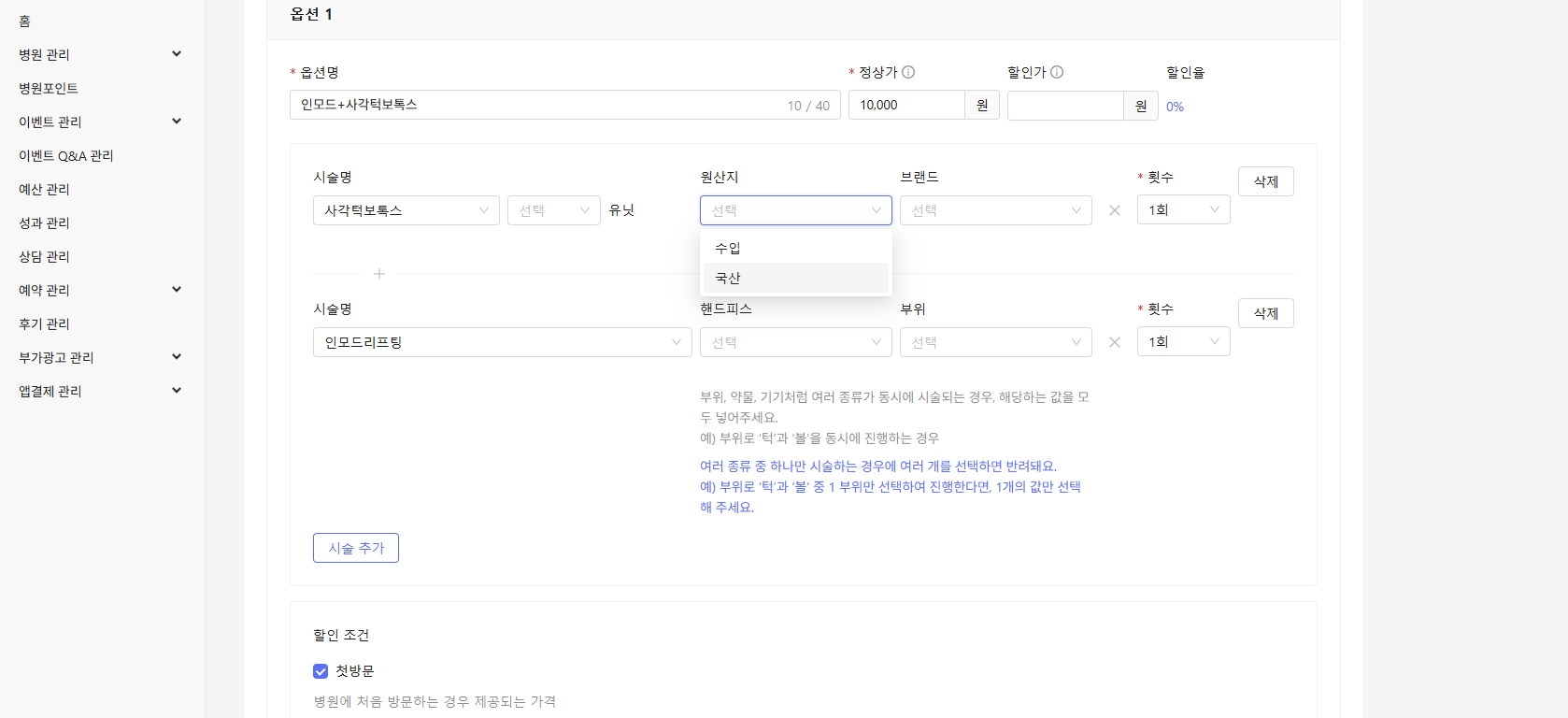Click the X icon in 사각턱보톡스 row
Viewport: 1568px width, 718px height.
pyautogui.click(x=1115, y=210)
